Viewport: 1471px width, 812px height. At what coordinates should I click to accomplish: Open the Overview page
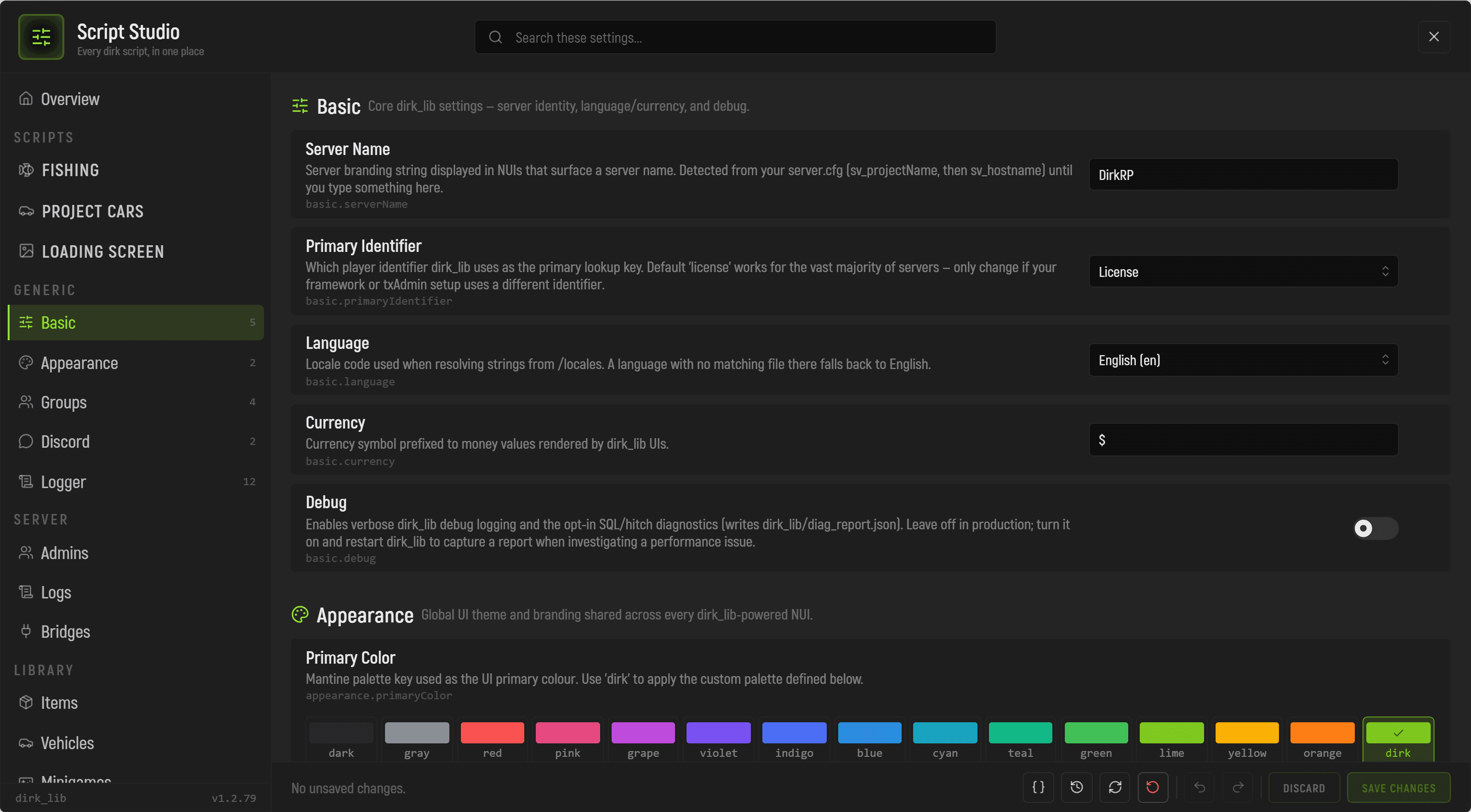136,99
